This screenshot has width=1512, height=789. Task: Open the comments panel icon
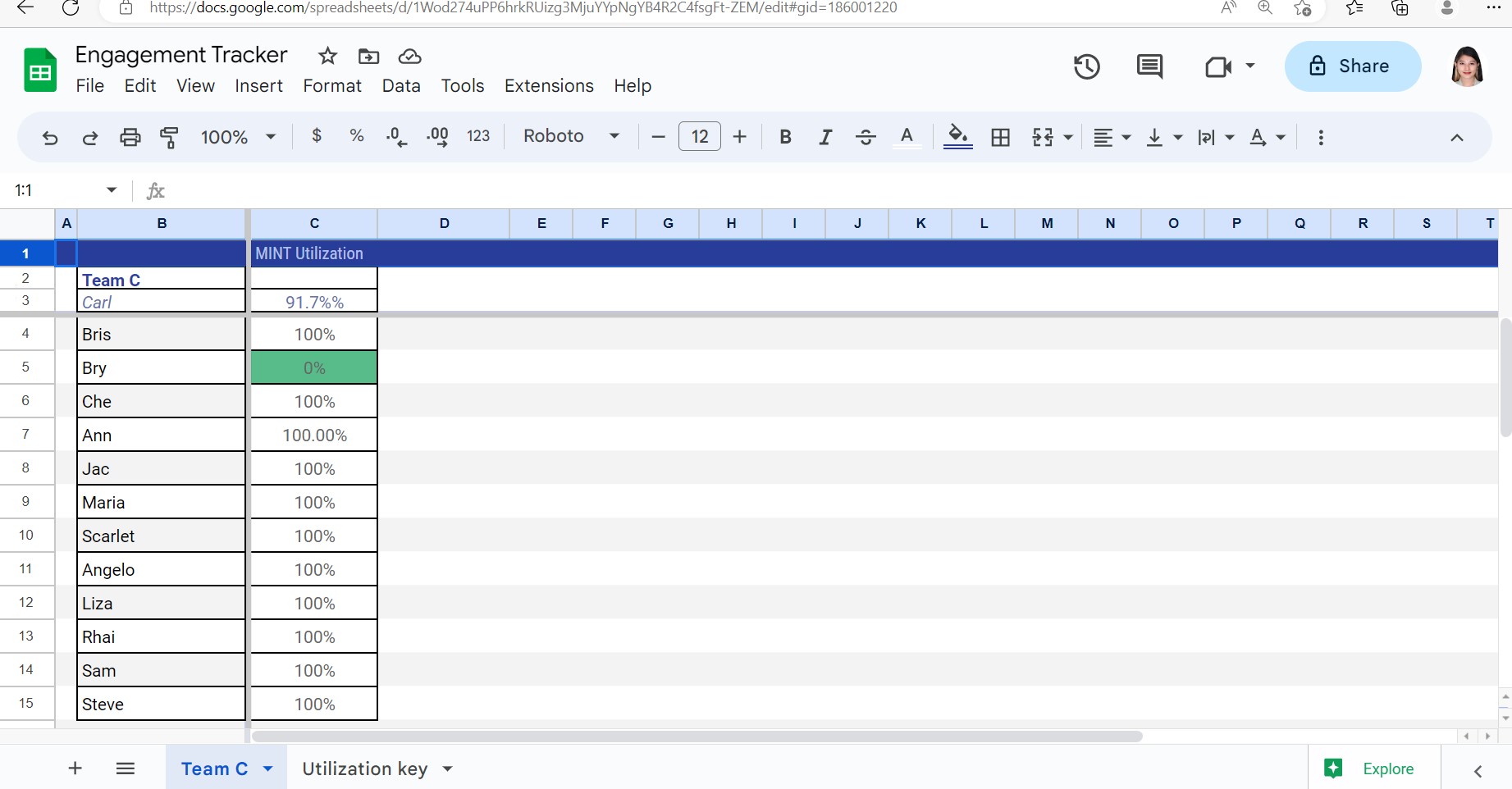[x=1149, y=66]
